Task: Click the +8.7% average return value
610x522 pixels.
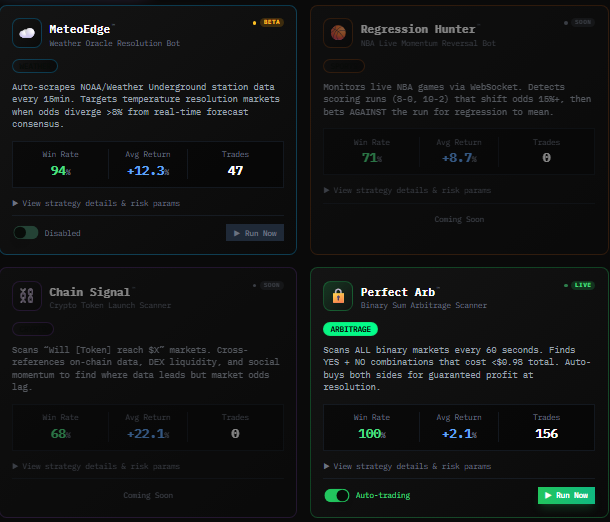Action: coord(459,158)
